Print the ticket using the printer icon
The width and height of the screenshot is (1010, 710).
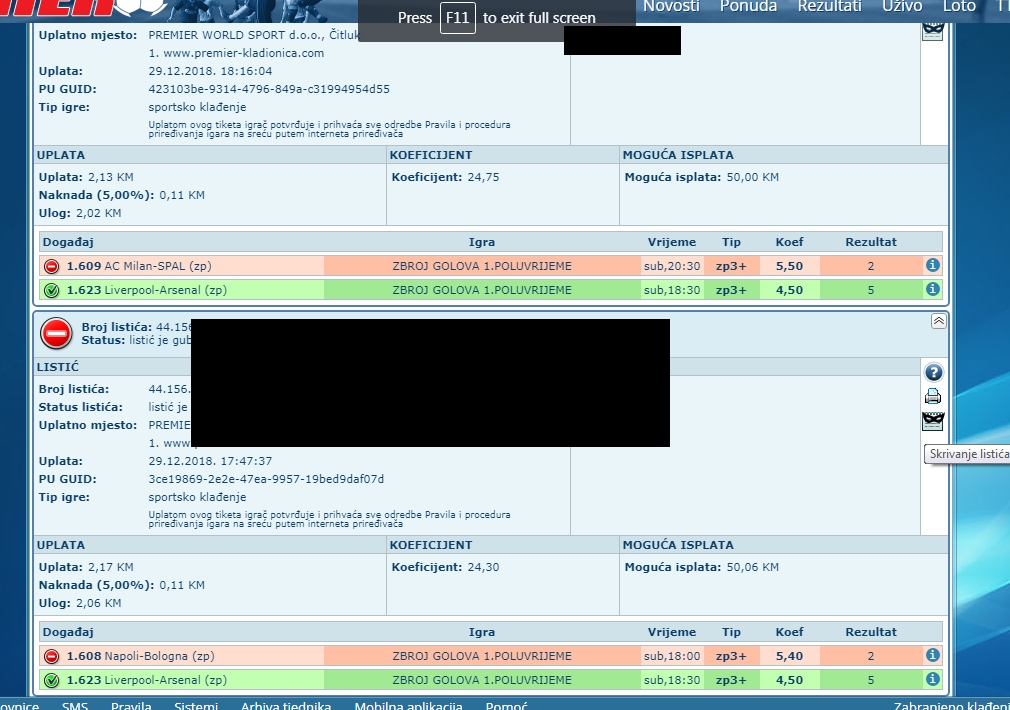coord(933,396)
